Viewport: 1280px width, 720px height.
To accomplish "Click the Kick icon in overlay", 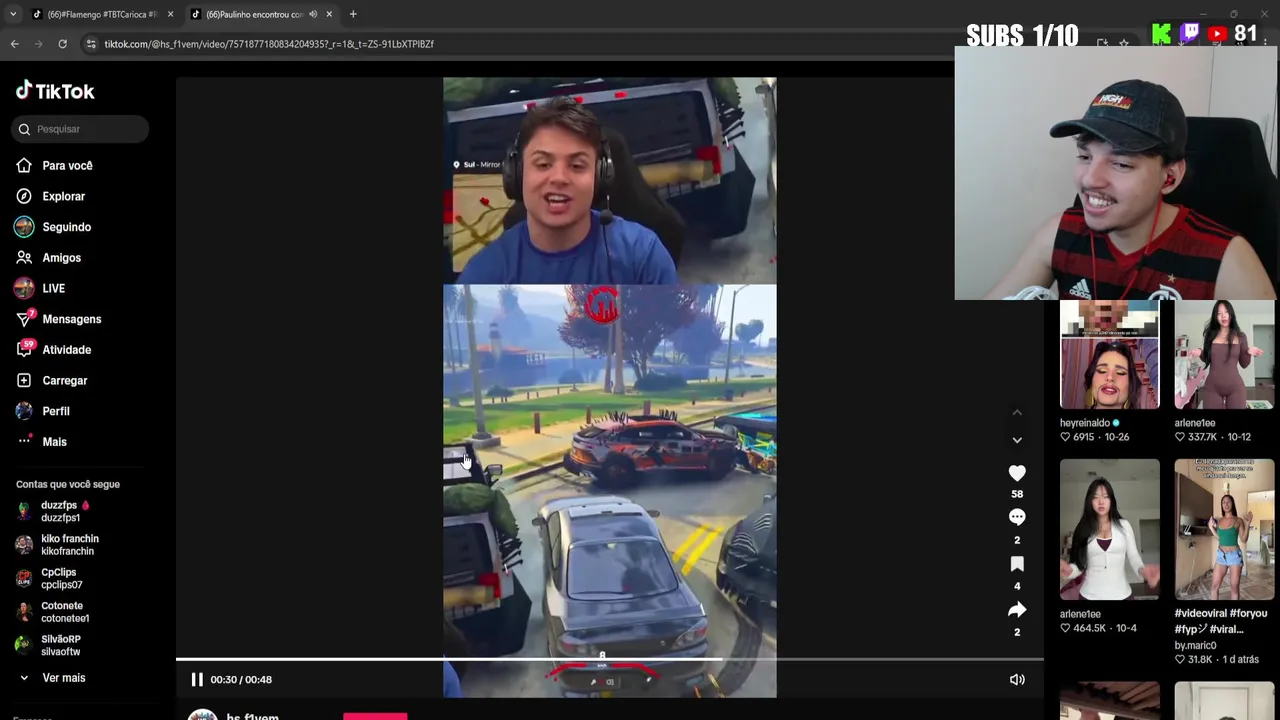I will [x=1161, y=34].
